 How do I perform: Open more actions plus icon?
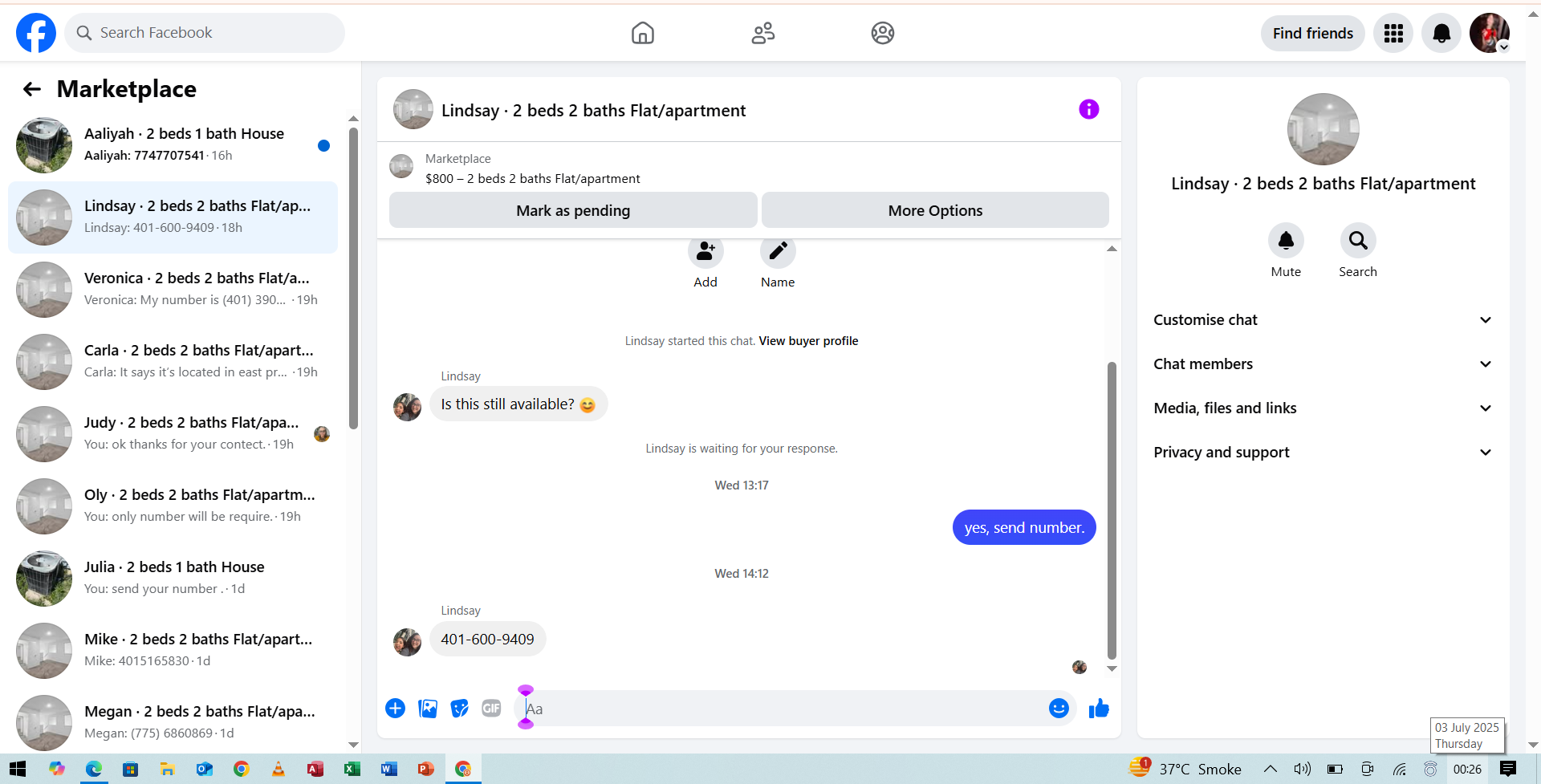point(395,709)
